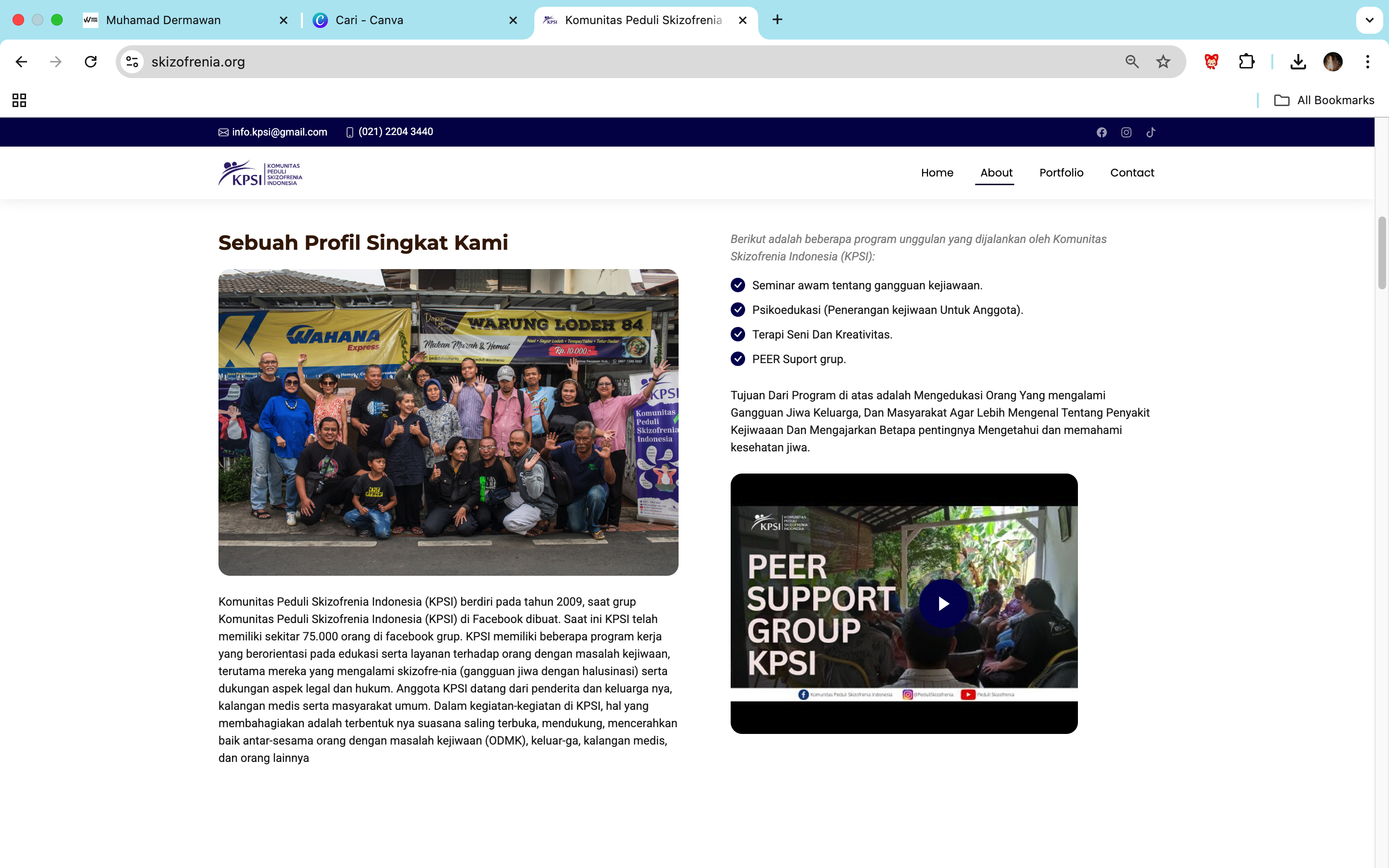Open the Contact menu item

click(1131, 173)
